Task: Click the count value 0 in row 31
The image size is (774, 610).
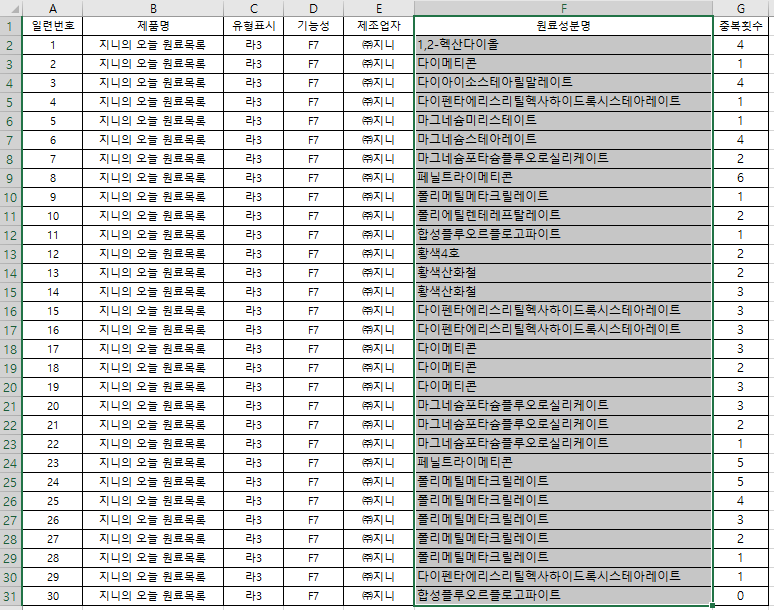Action: [740, 596]
